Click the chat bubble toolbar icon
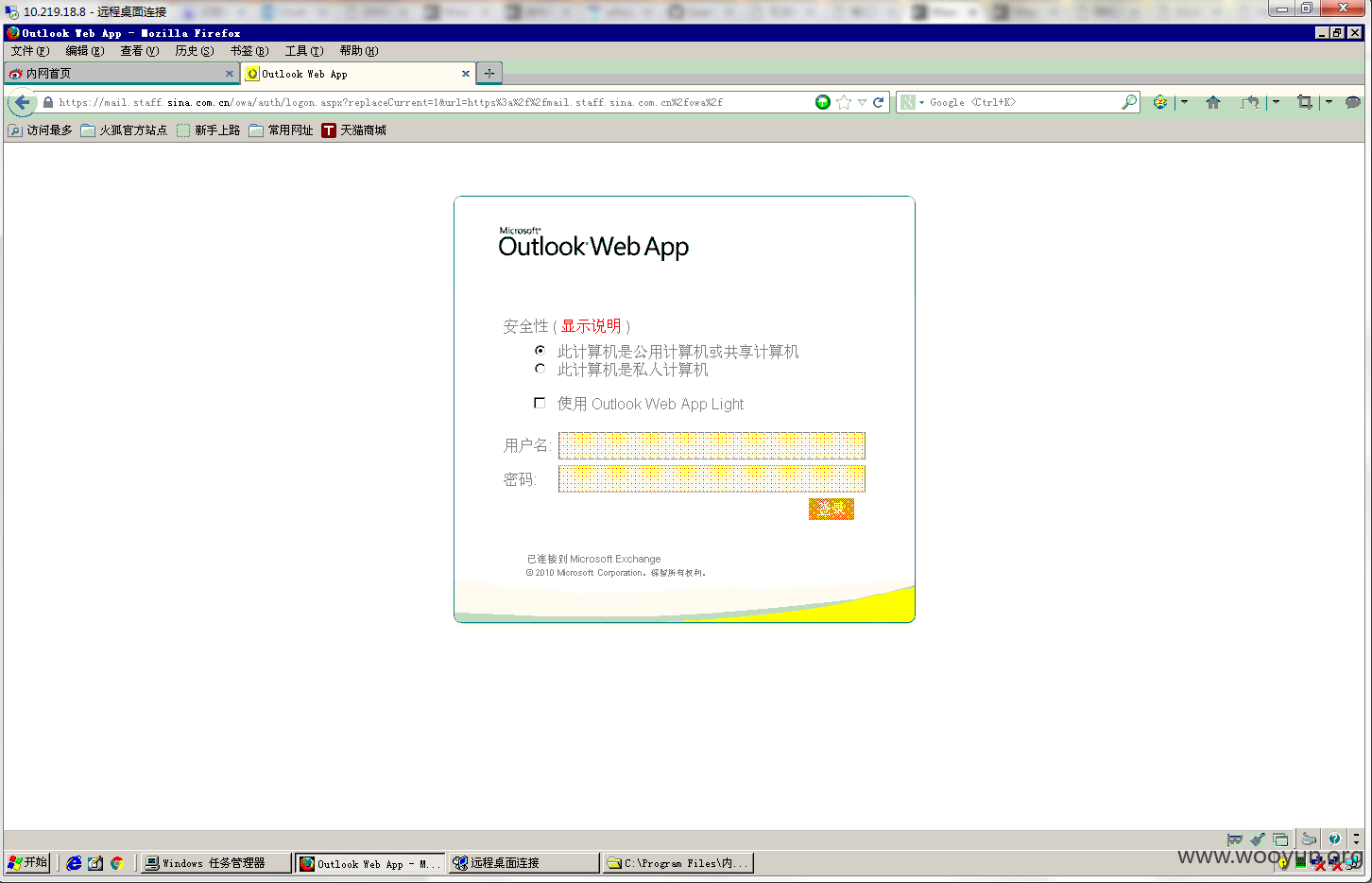1372x883 pixels. pyautogui.click(x=1353, y=102)
